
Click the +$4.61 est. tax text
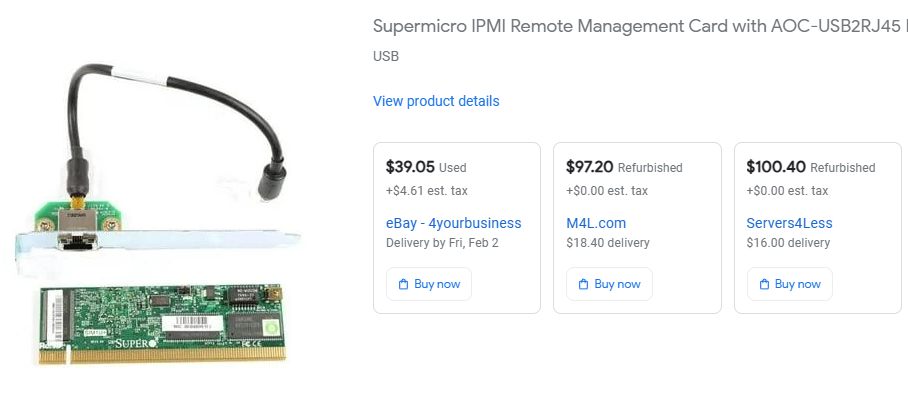click(427, 191)
